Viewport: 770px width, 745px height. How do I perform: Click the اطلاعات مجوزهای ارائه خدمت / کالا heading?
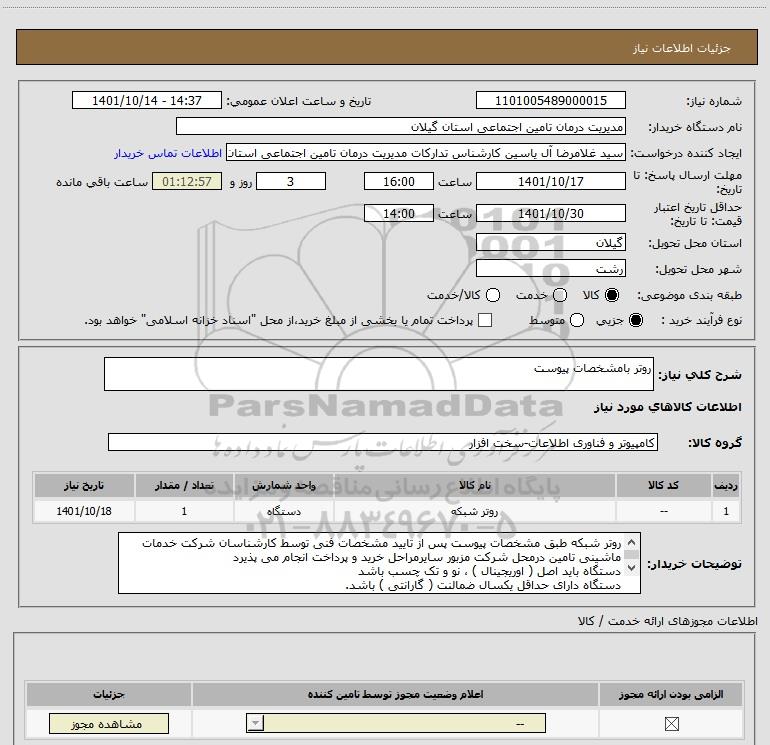667,621
